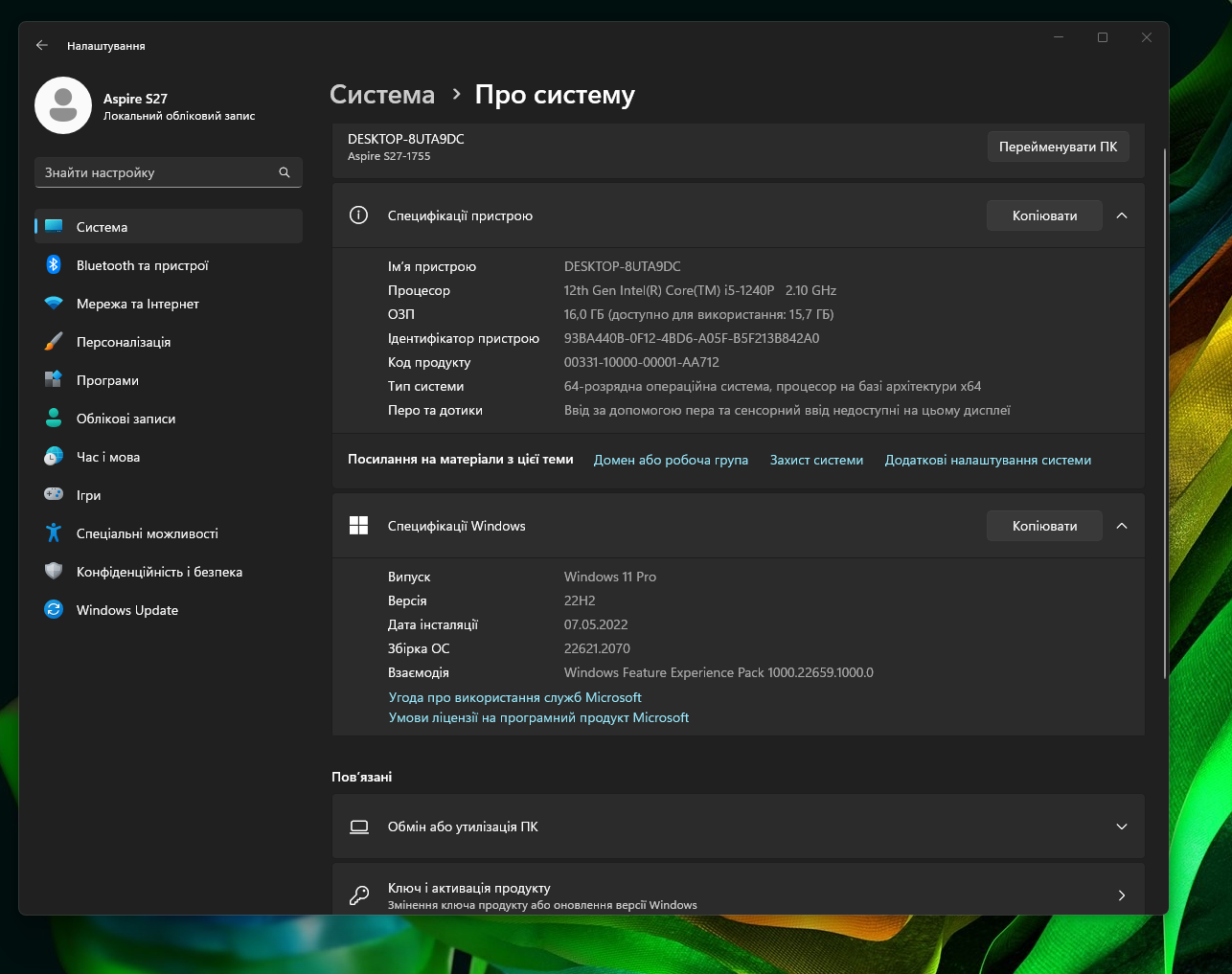Open Ключ і активація продукту arrow
This screenshot has height=974, width=1232.
(x=1122, y=895)
